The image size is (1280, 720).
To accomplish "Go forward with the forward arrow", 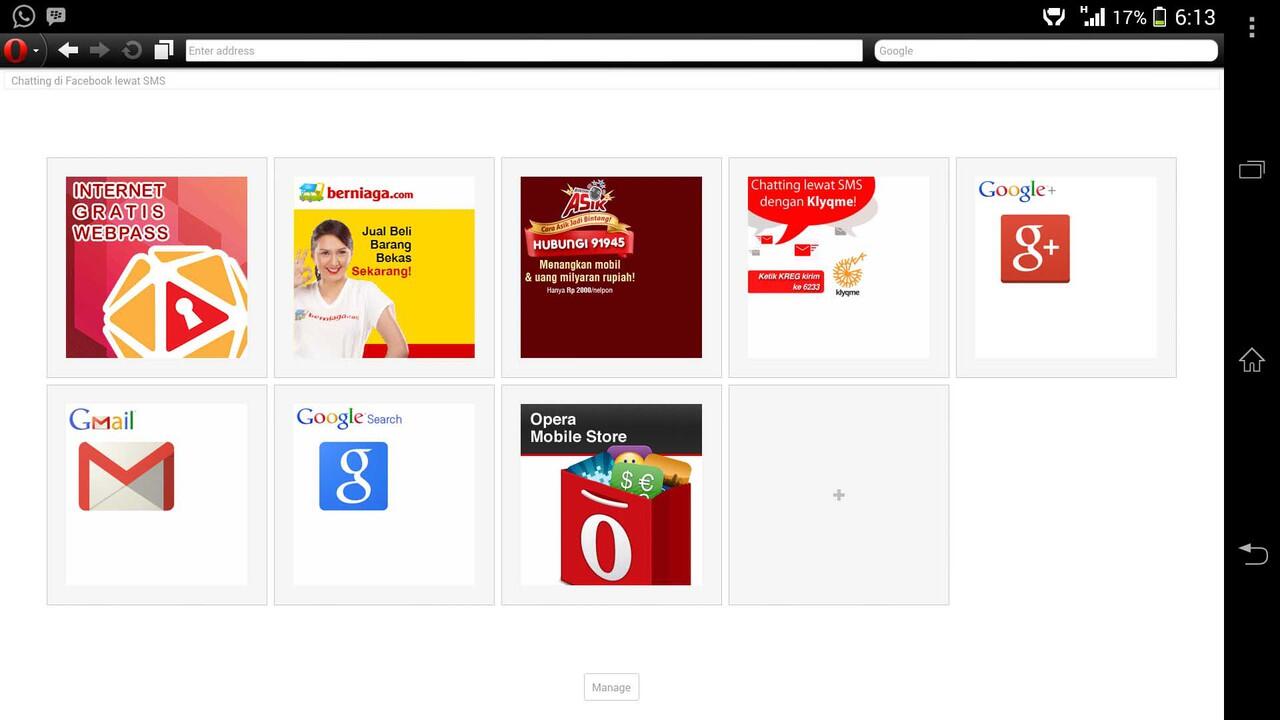I will pyautogui.click(x=99, y=50).
